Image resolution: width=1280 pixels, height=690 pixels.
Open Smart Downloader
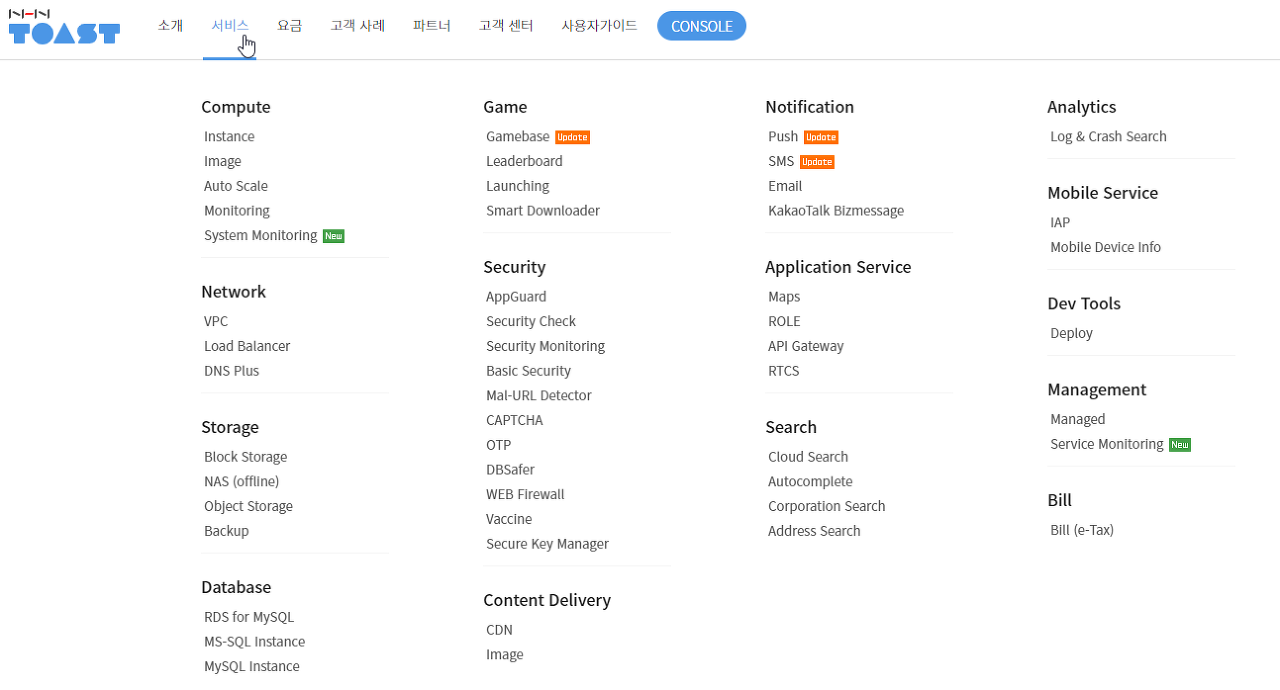pos(543,211)
